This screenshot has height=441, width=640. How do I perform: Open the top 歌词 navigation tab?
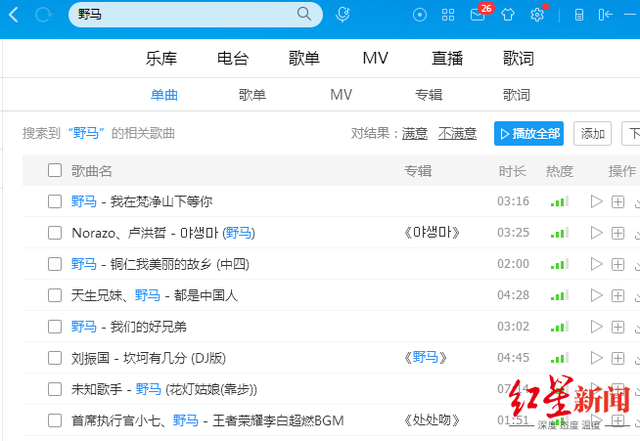(x=518, y=58)
